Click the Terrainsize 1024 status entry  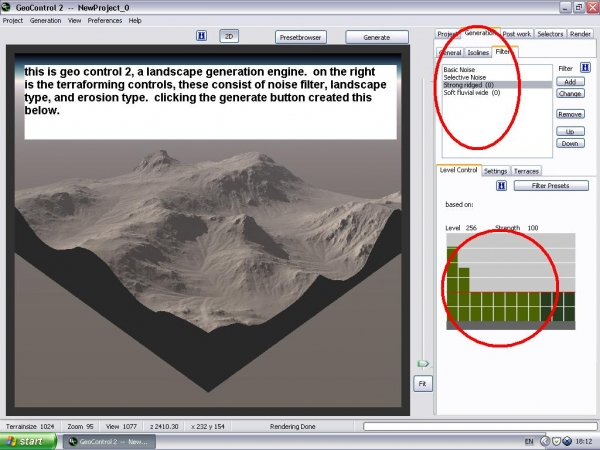(30, 426)
